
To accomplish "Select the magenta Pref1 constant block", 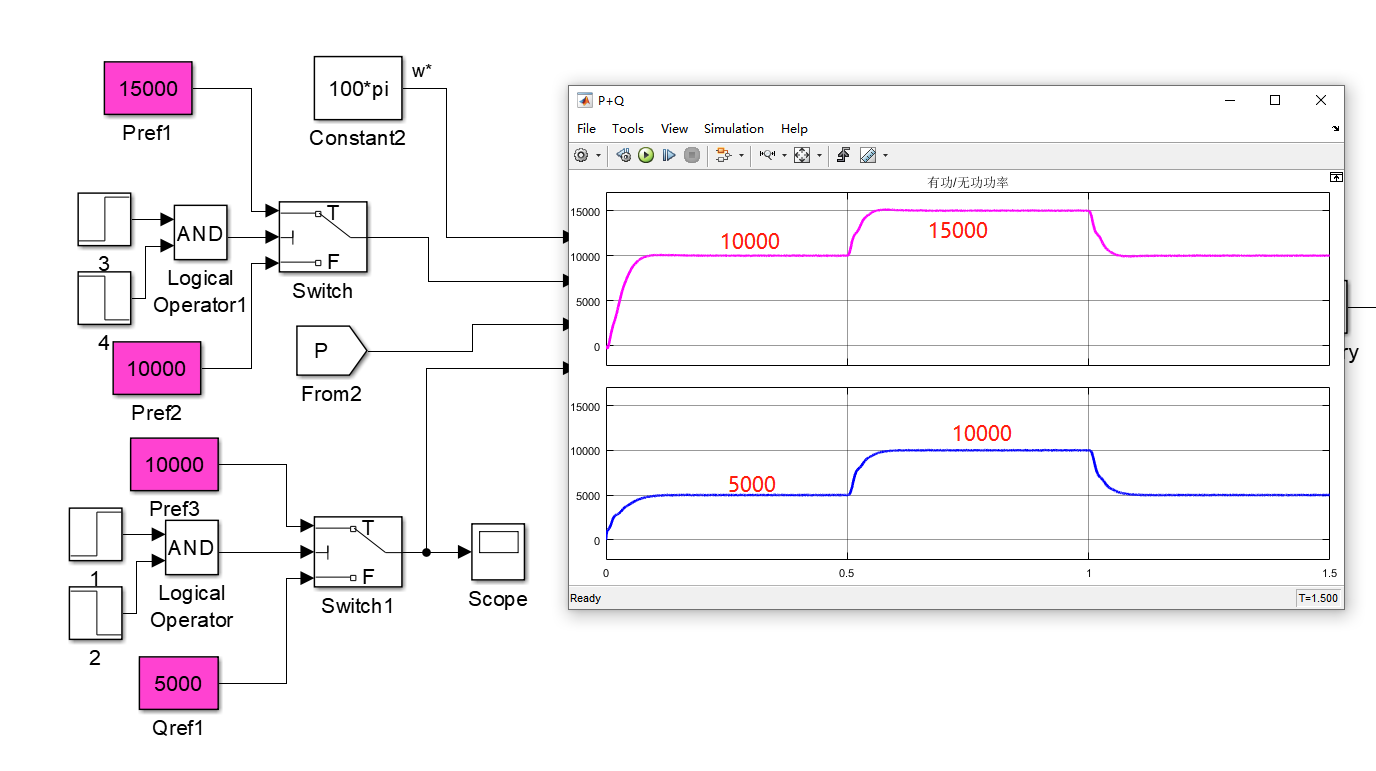I will 148,88.
